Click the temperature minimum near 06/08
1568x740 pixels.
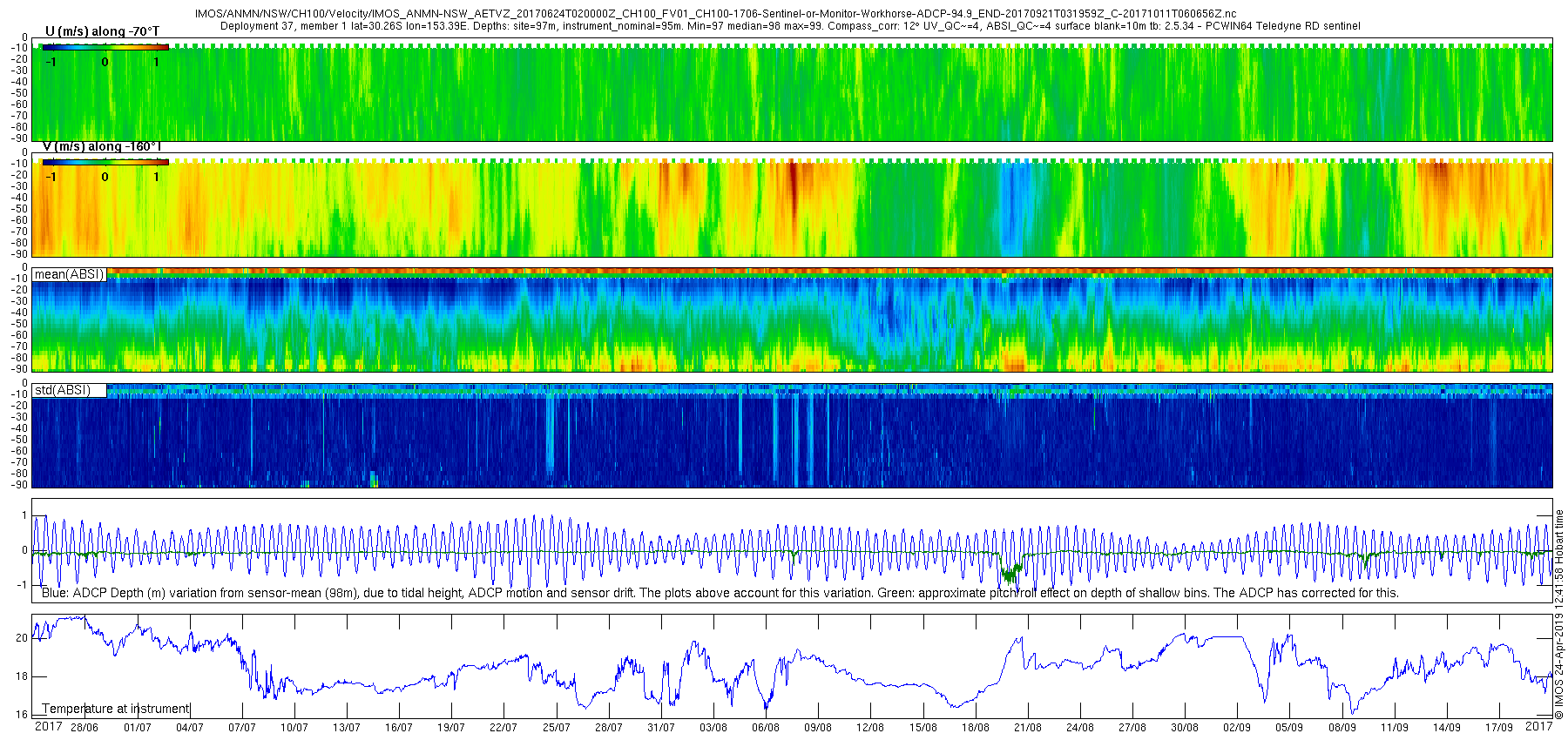(766, 703)
